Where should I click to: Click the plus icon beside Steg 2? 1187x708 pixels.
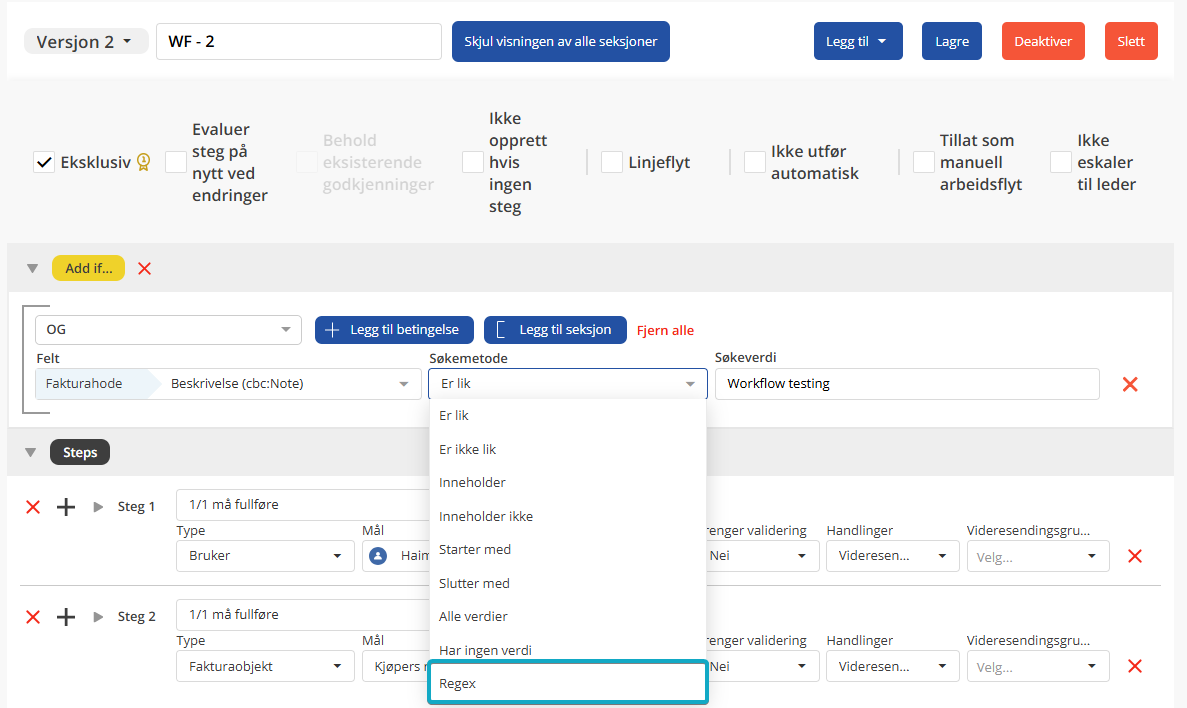pos(66,617)
